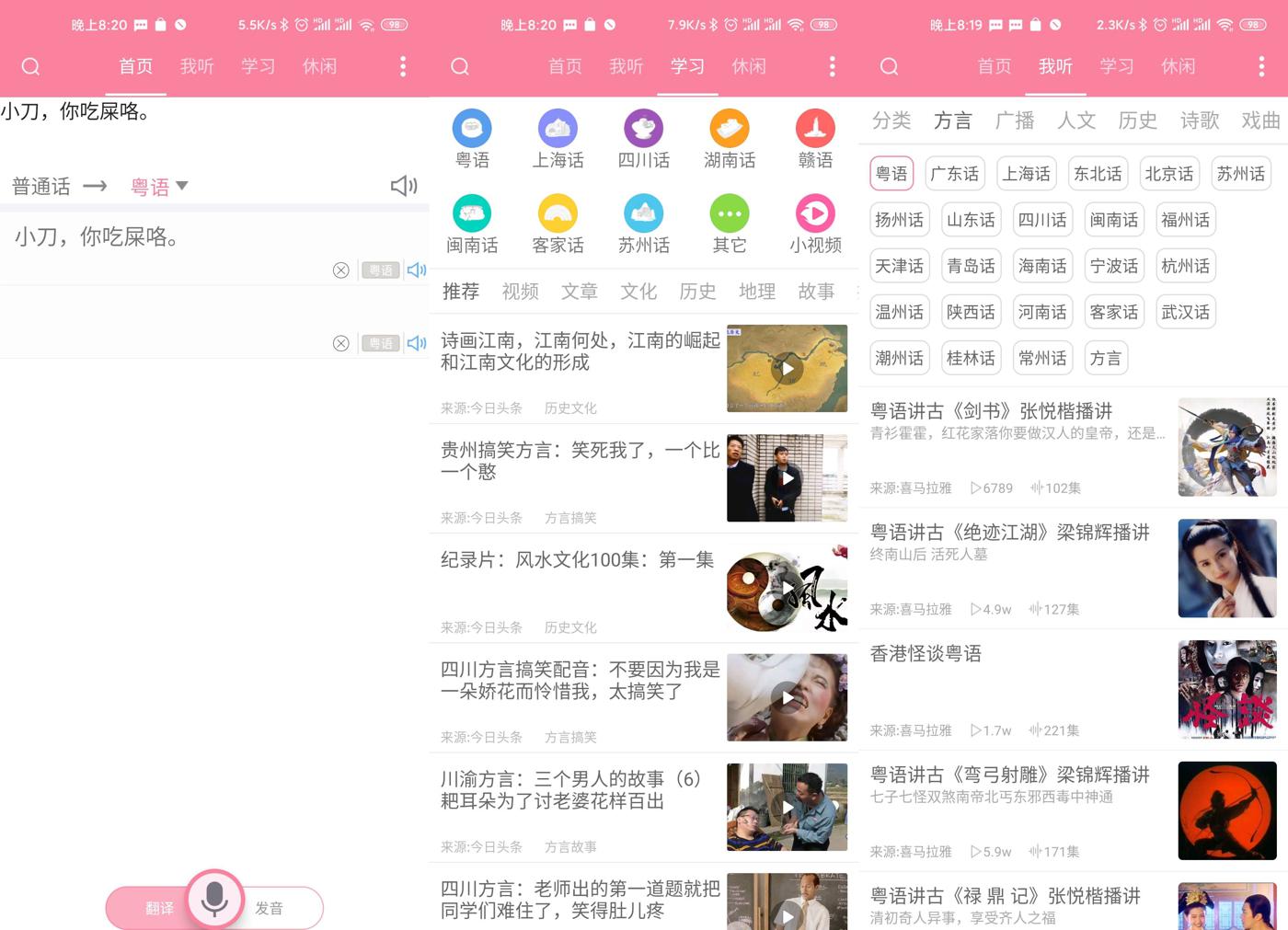Expand the 粤语 target language dropdown
Viewport: 1288px width, 930px height.
click(x=159, y=187)
